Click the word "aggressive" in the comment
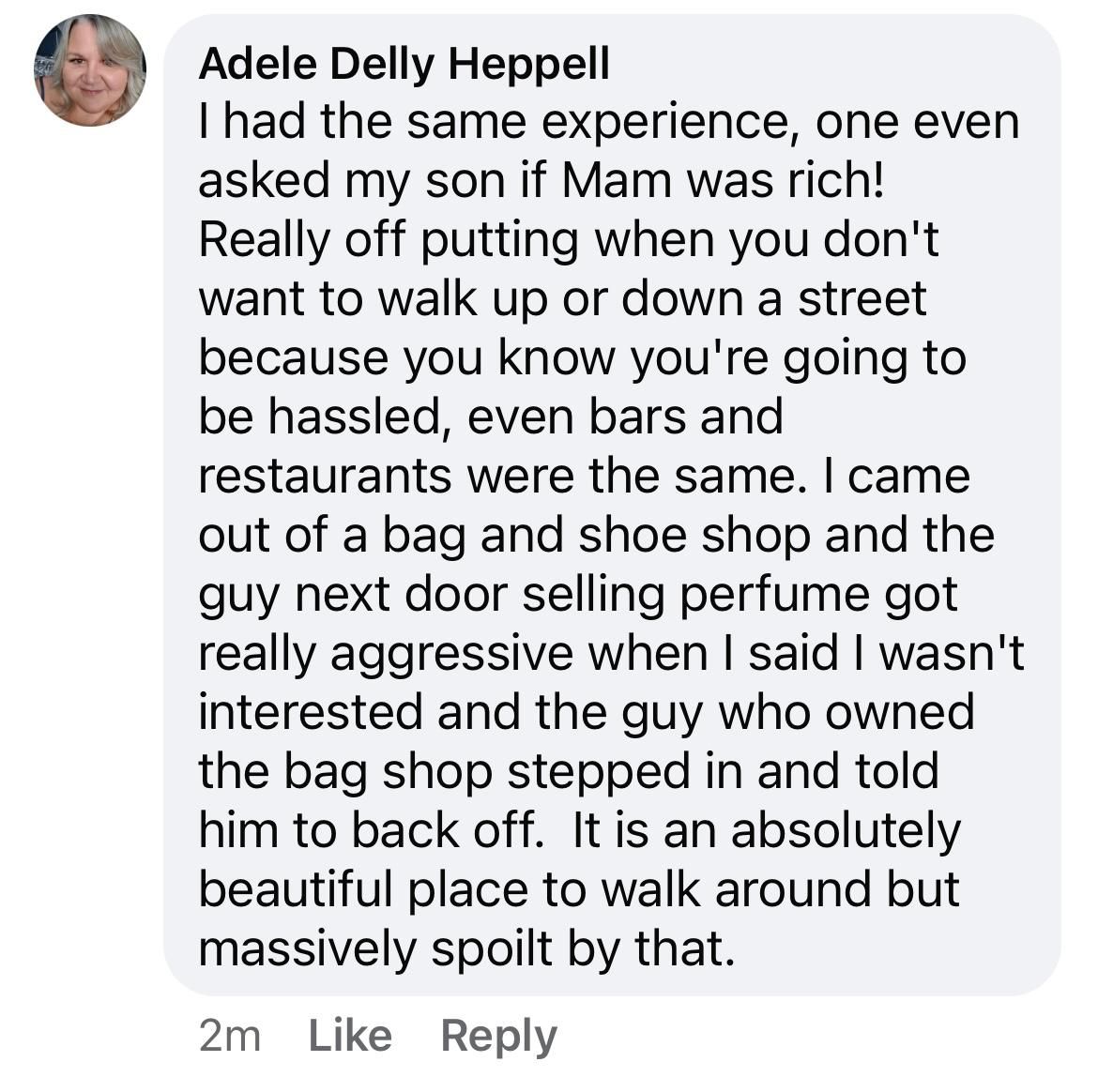This screenshot has width=1098, height=1092. pyautogui.click(x=452, y=654)
